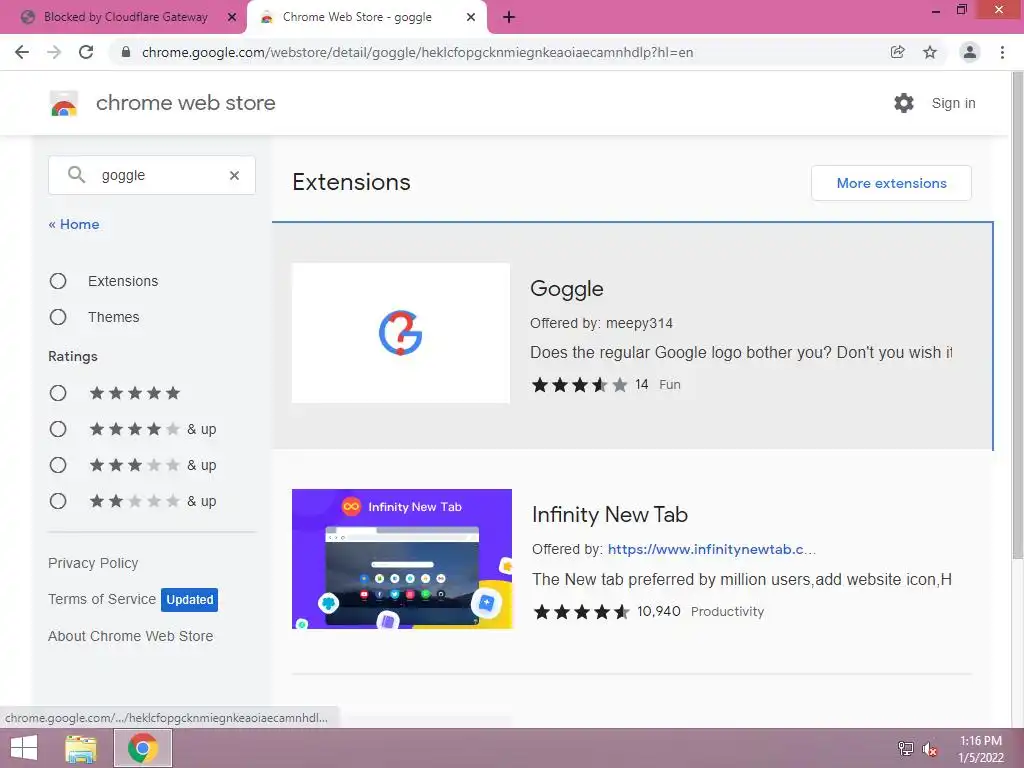Click the Chrome taskbar icon

tap(143, 748)
